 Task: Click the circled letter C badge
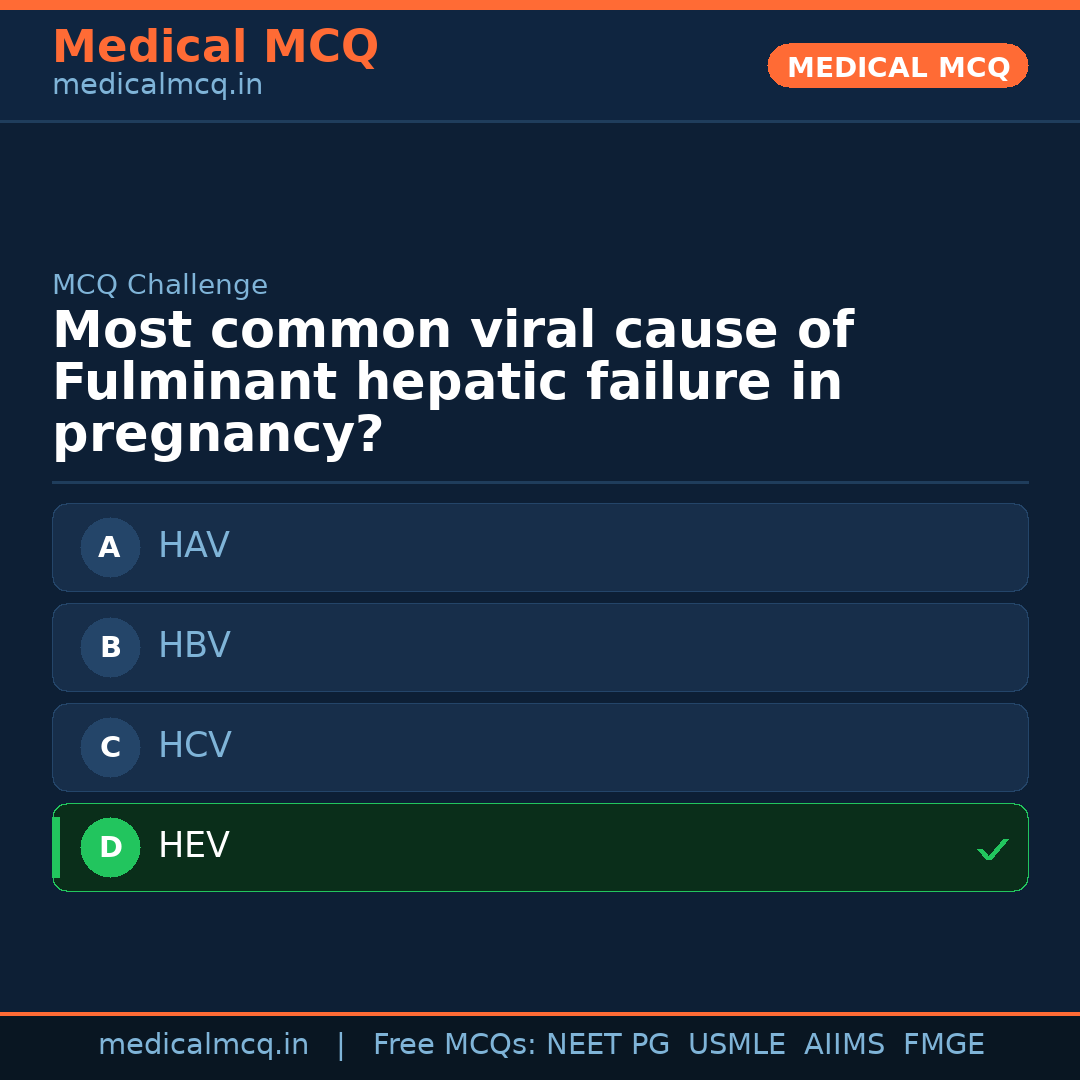pos(110,747)
